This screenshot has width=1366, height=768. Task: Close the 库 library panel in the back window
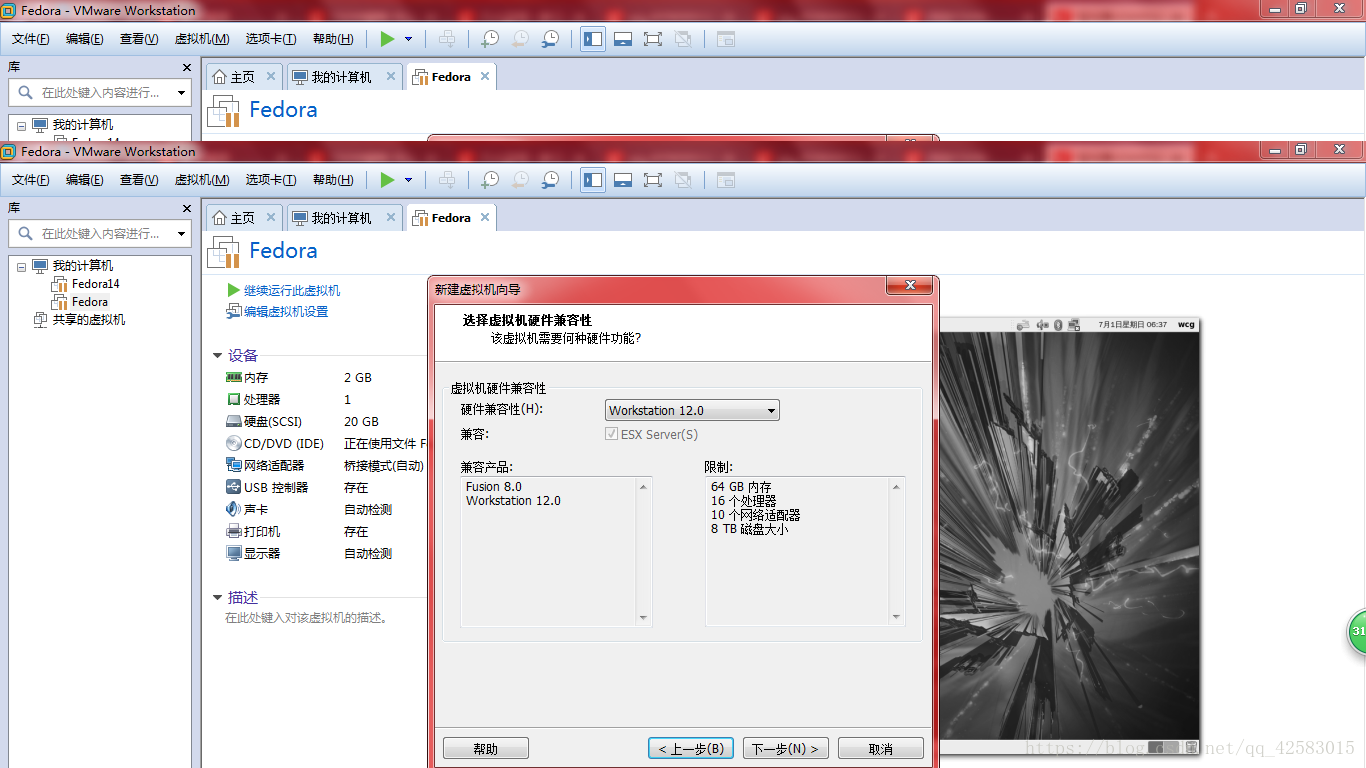coord(186,67)
